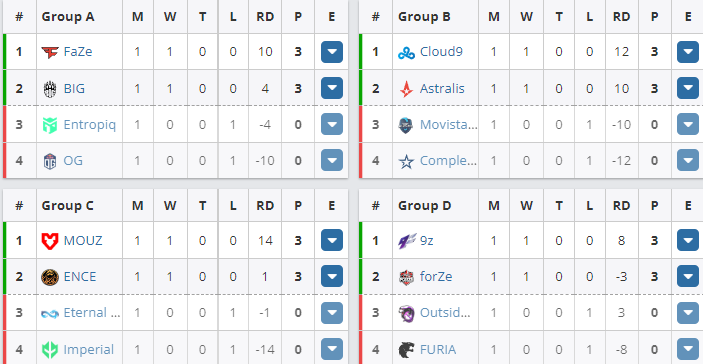Expand MOUZ row dropdown arrow
This screenshot has height=364, width=703.
pos(332,240)
